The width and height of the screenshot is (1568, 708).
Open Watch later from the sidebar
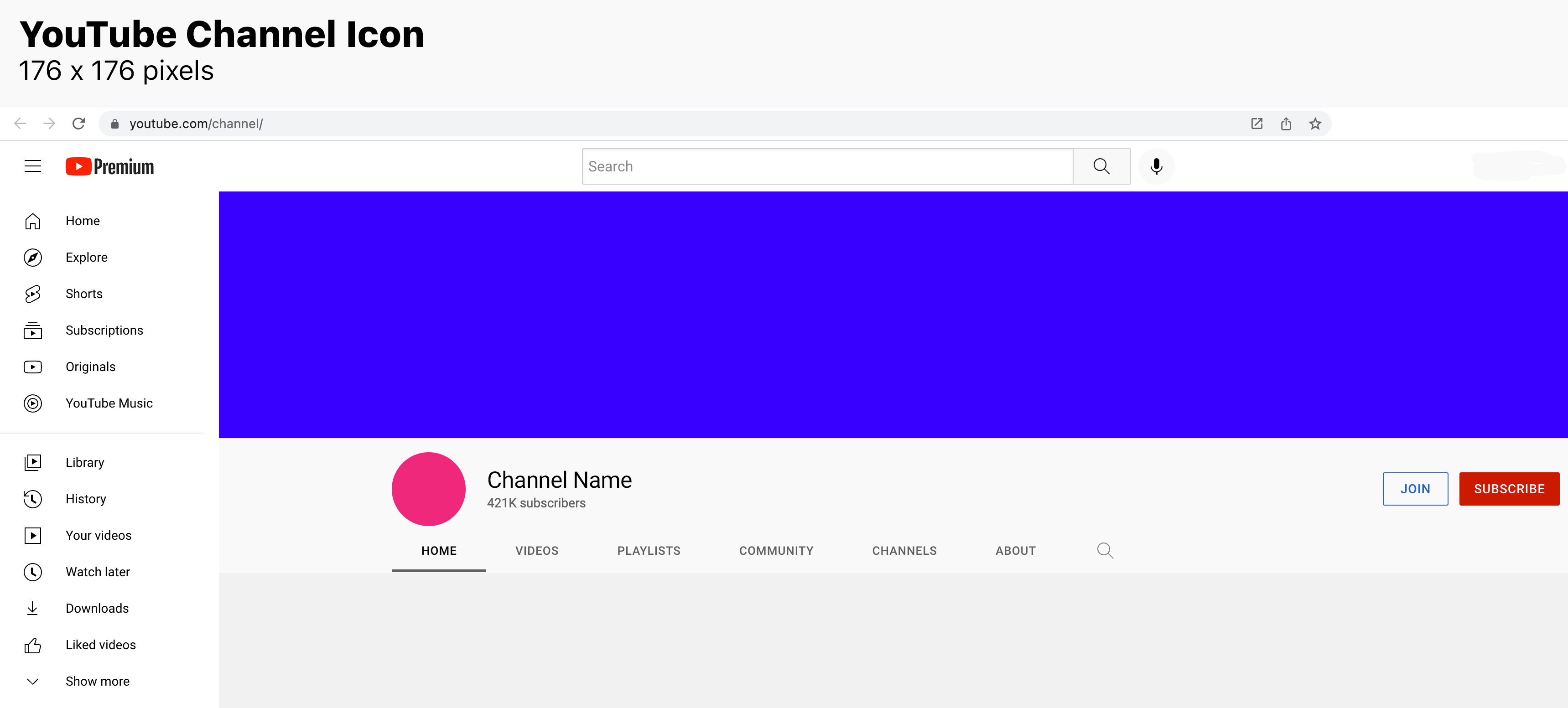[33, 572]
